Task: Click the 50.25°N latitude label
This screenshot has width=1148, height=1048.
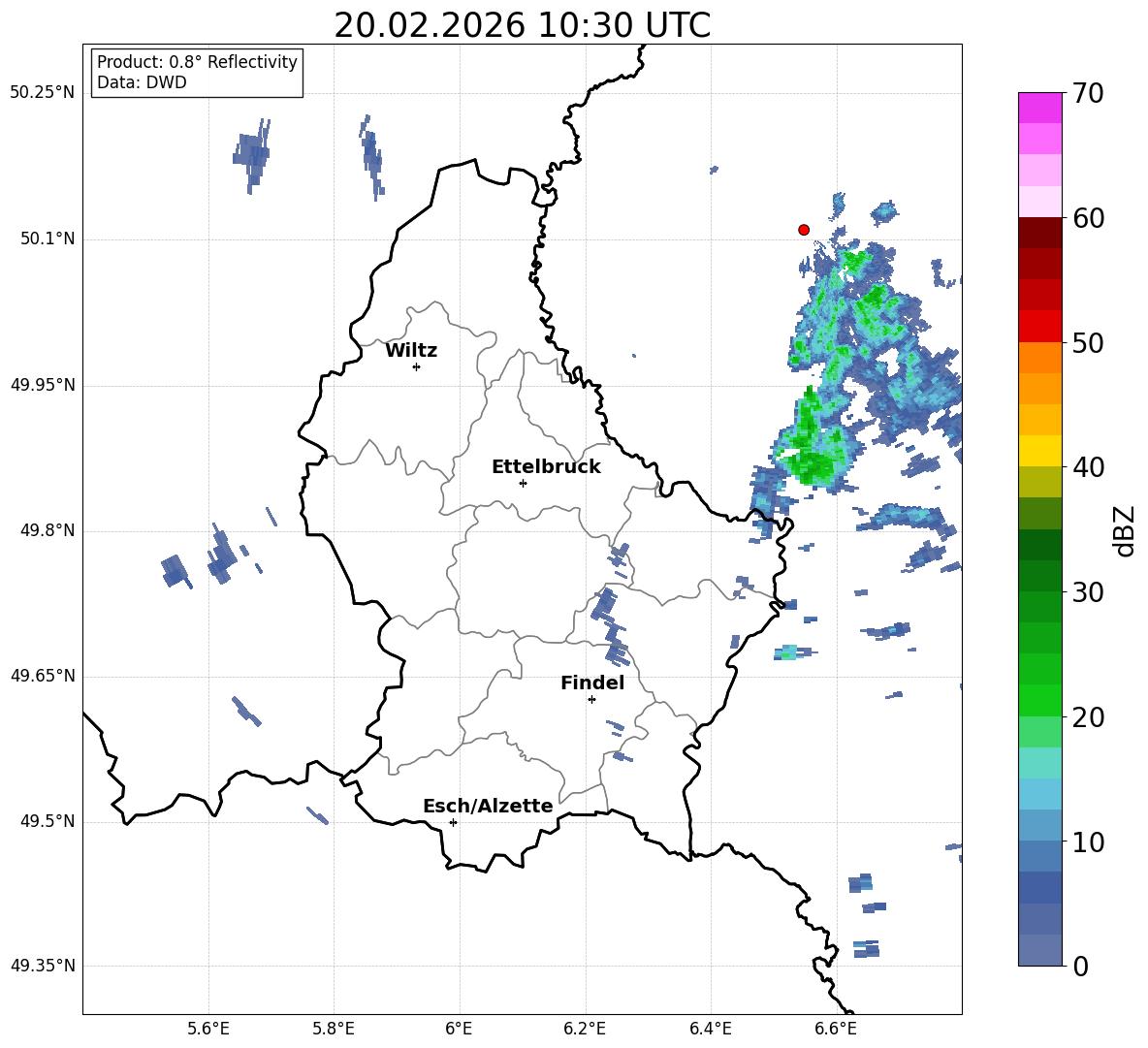Action: click(43, 93)
